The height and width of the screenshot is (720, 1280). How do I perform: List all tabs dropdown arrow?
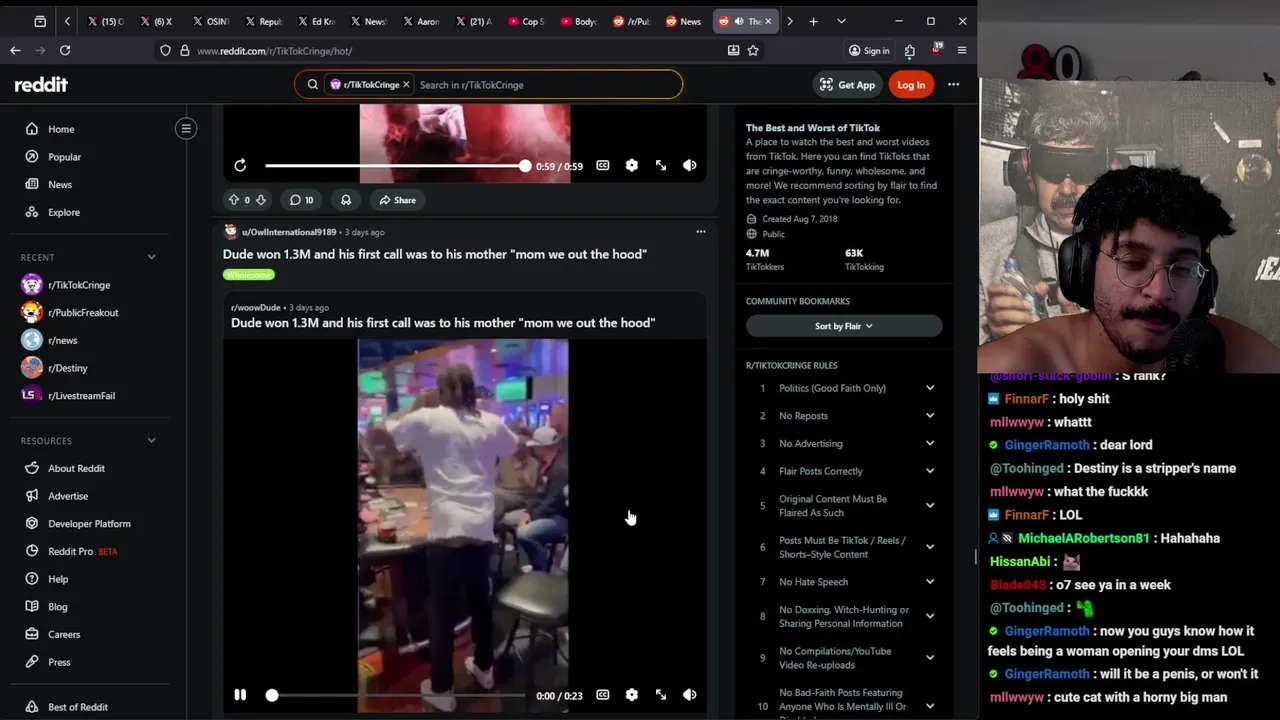pos(841,21)
